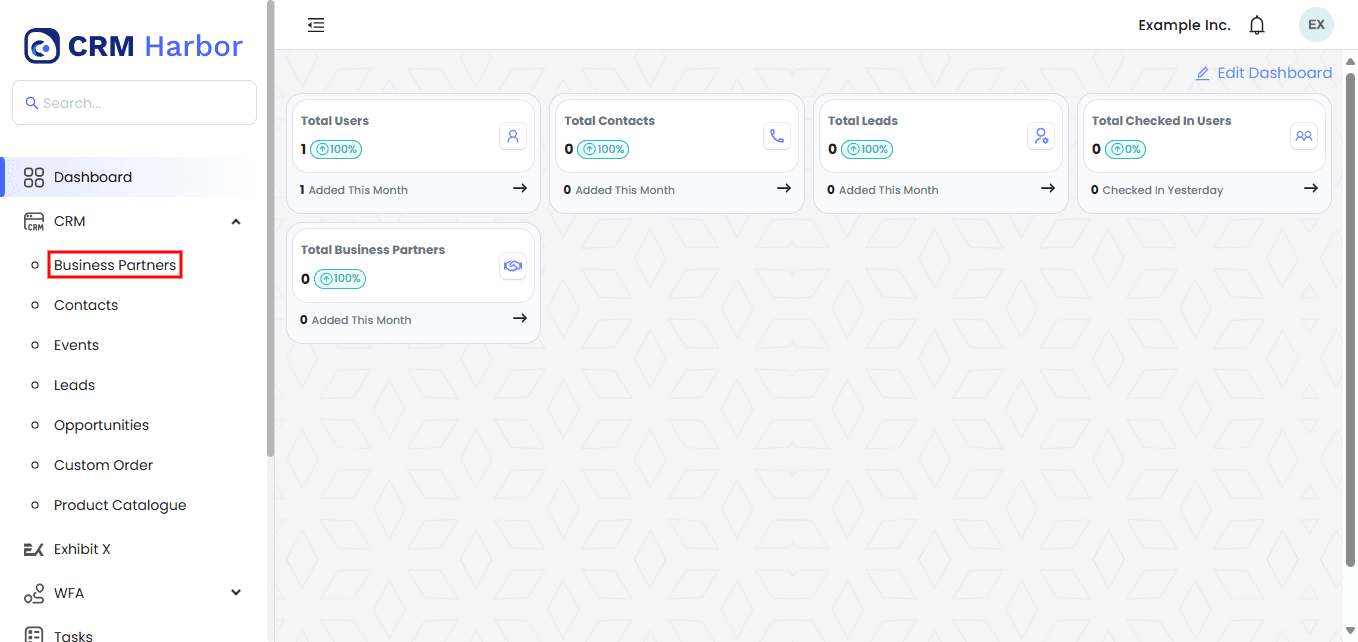Click the CRM module icon in sidebar

pyautogui.click(x=34, y=221)
